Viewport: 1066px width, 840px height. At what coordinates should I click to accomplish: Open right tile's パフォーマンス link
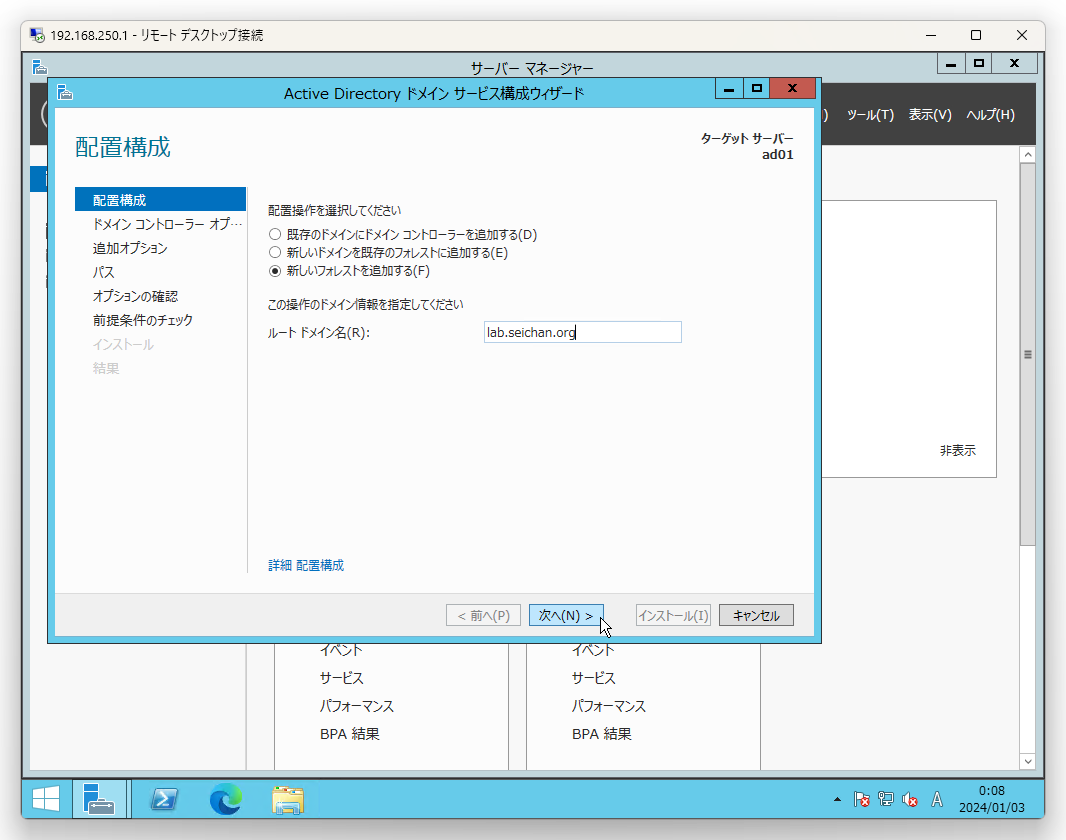608,706
